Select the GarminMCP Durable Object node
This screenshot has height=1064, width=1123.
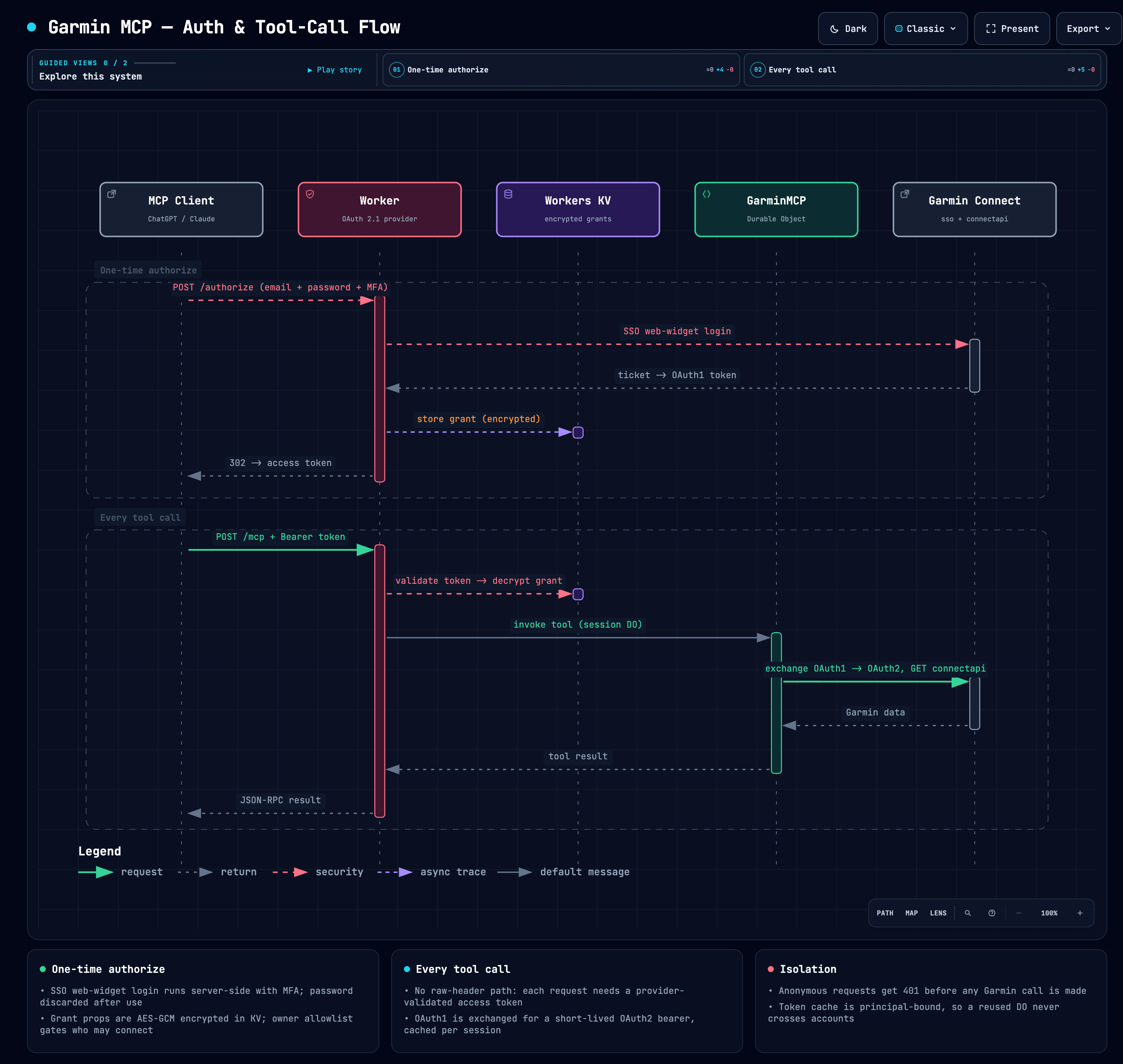777,209
